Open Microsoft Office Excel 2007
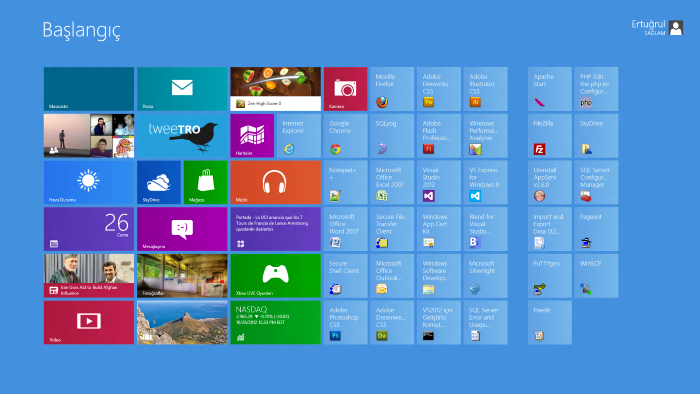This screenshot has height=394, width=700. tap(392, 182)
